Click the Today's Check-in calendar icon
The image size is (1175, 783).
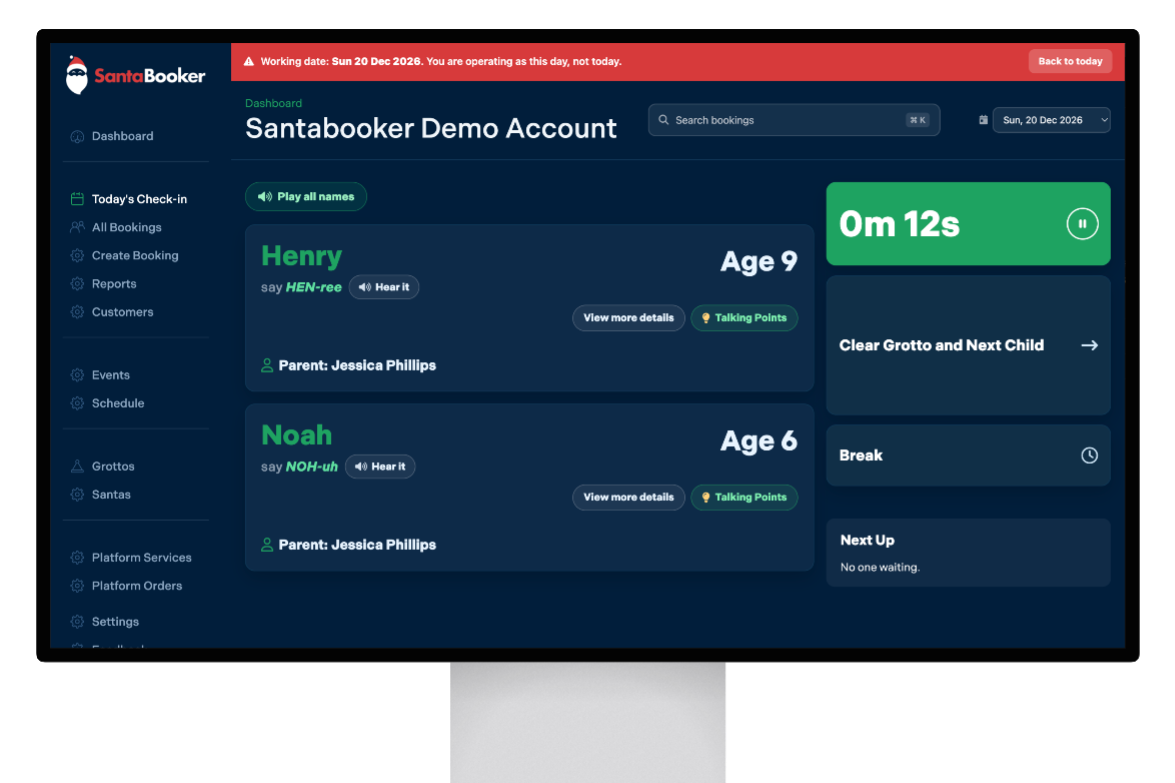point(77,199)
